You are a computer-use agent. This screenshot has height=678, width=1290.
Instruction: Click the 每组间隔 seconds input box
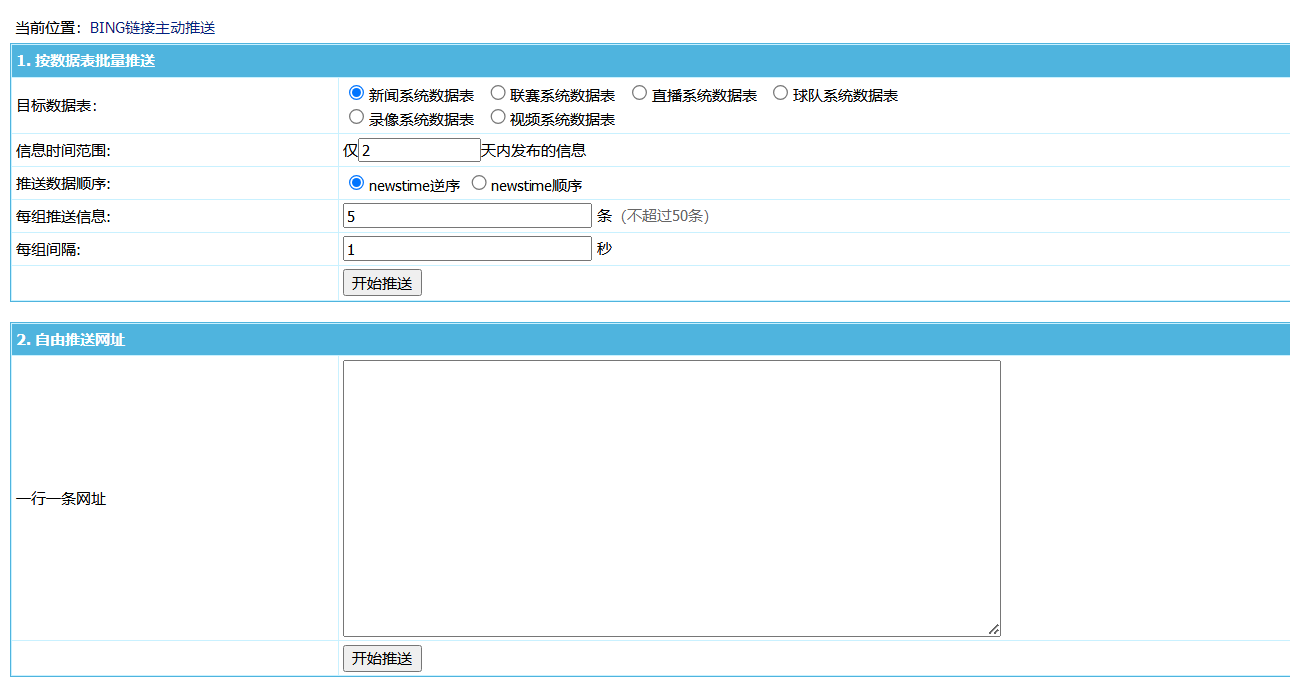[x=466, y=248]
